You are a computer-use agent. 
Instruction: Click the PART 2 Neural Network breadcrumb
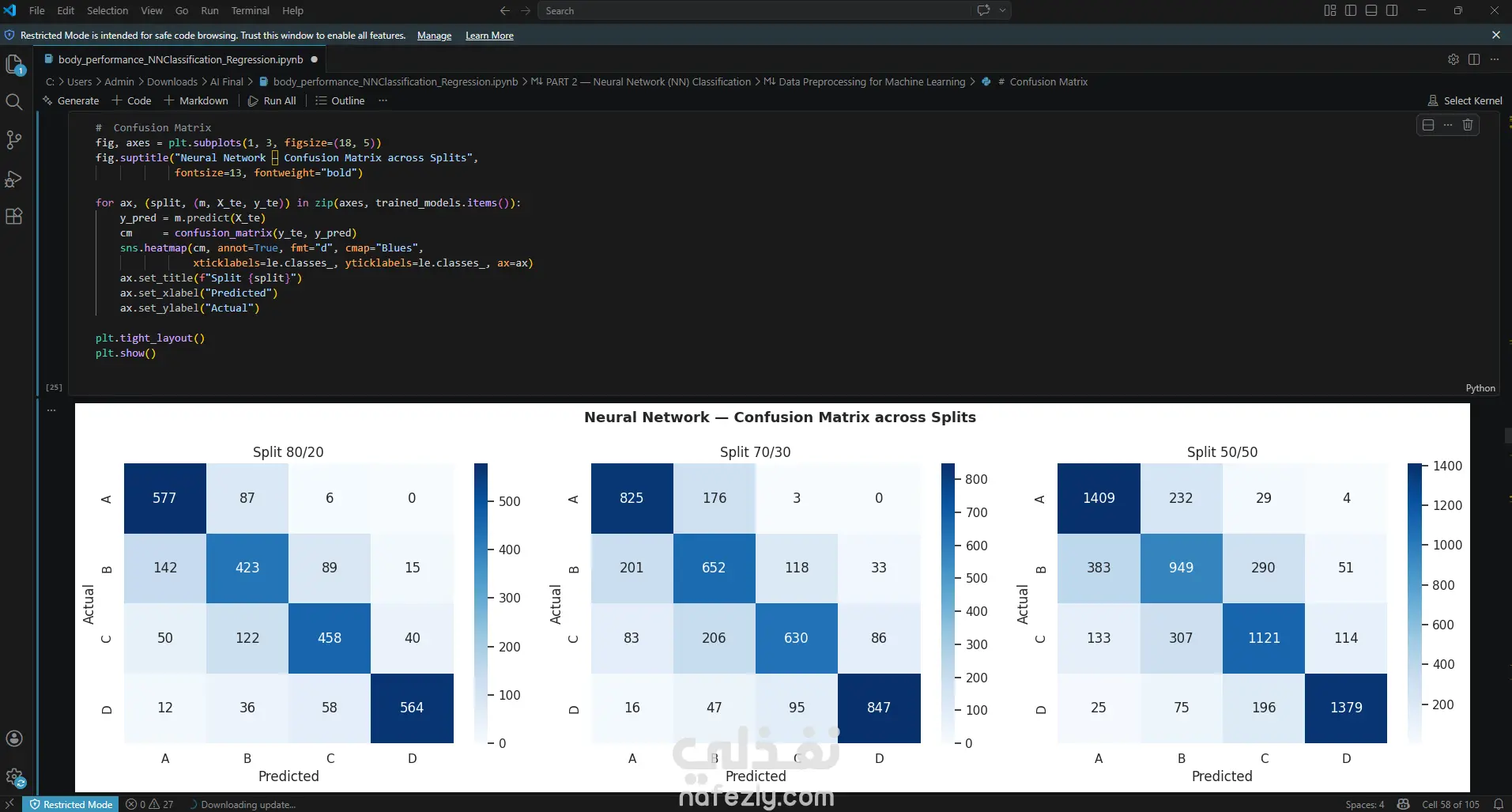(x=641, y=81)
